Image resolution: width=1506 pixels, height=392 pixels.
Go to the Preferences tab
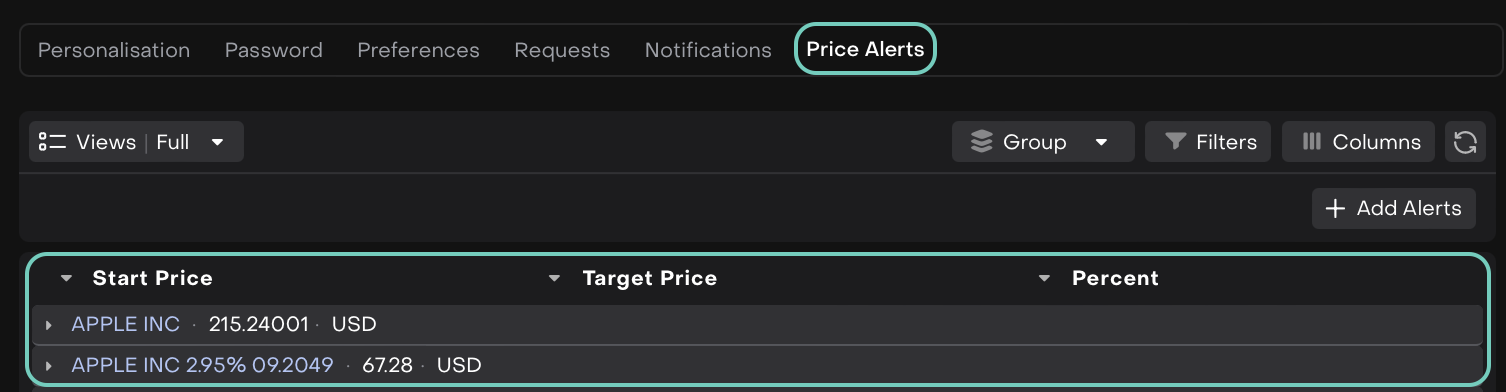coord(418,50)
